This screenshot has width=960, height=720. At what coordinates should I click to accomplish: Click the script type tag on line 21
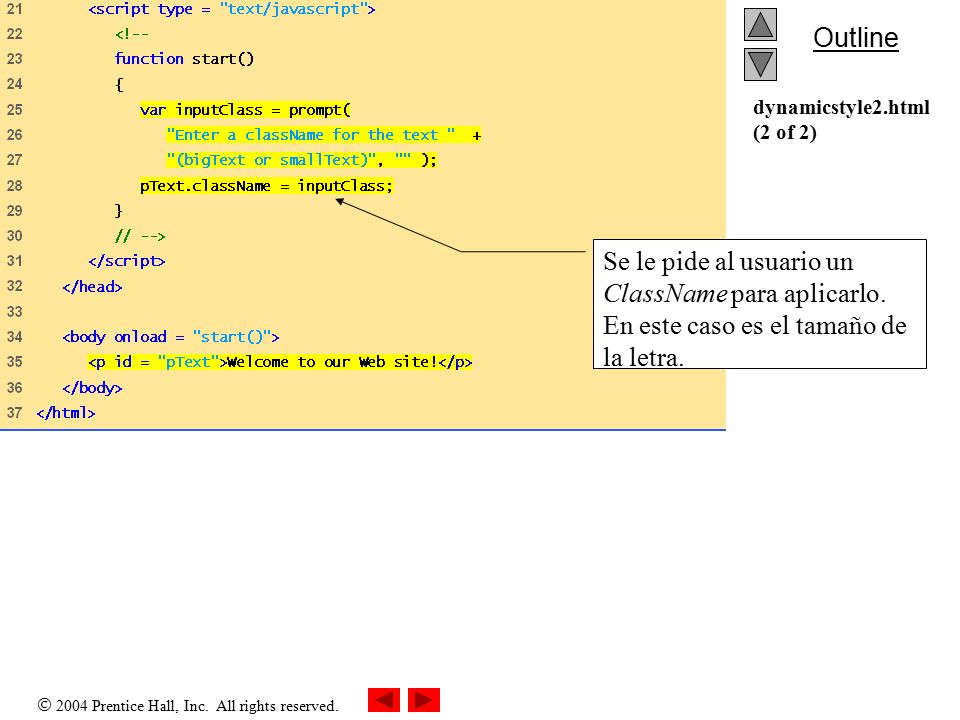232,9
